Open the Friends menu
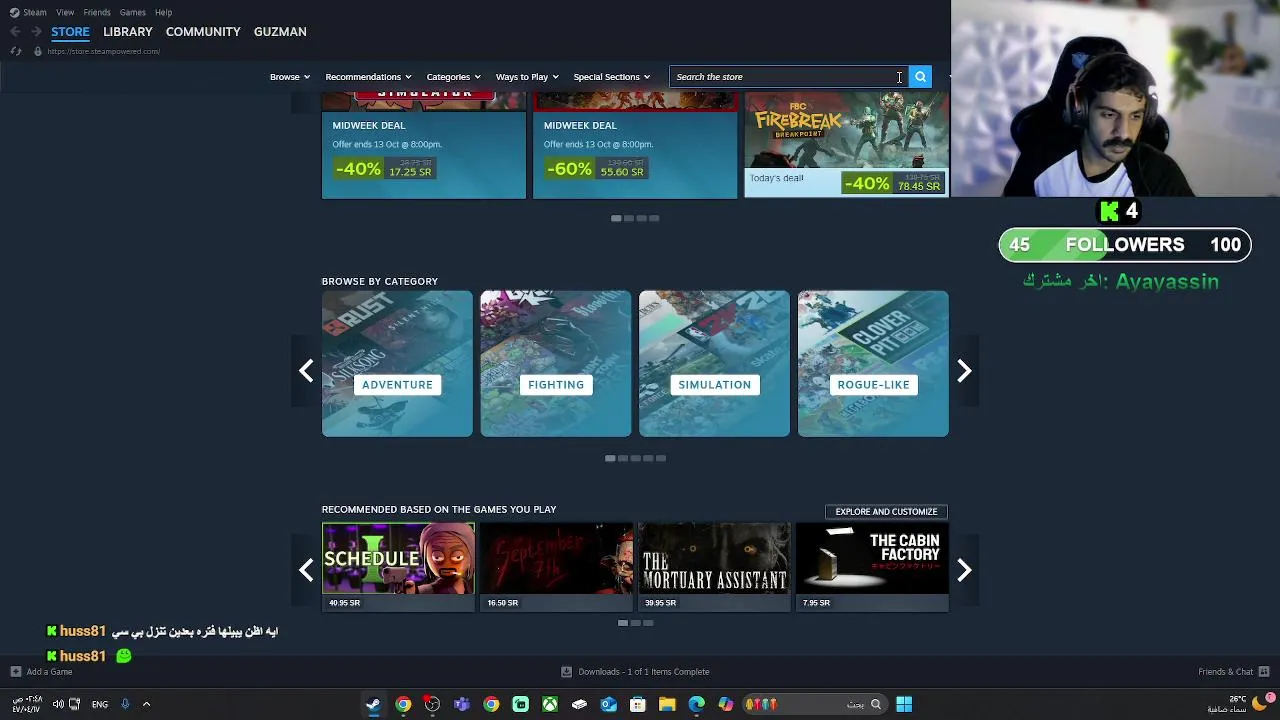The height and width of the screenshot is (720, 1280). click(x=97, y=12)
